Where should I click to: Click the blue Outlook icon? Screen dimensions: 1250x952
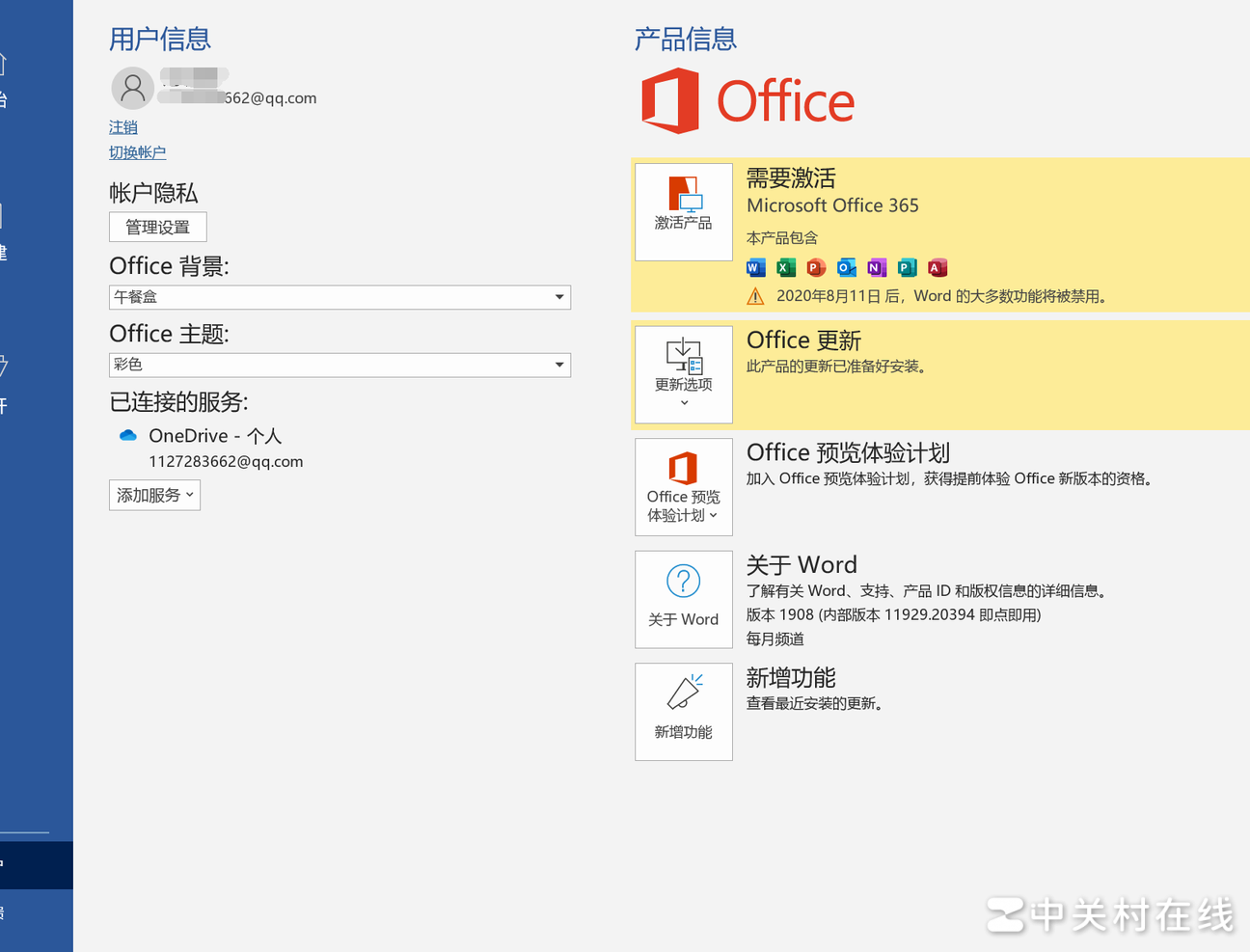point(846,268)
